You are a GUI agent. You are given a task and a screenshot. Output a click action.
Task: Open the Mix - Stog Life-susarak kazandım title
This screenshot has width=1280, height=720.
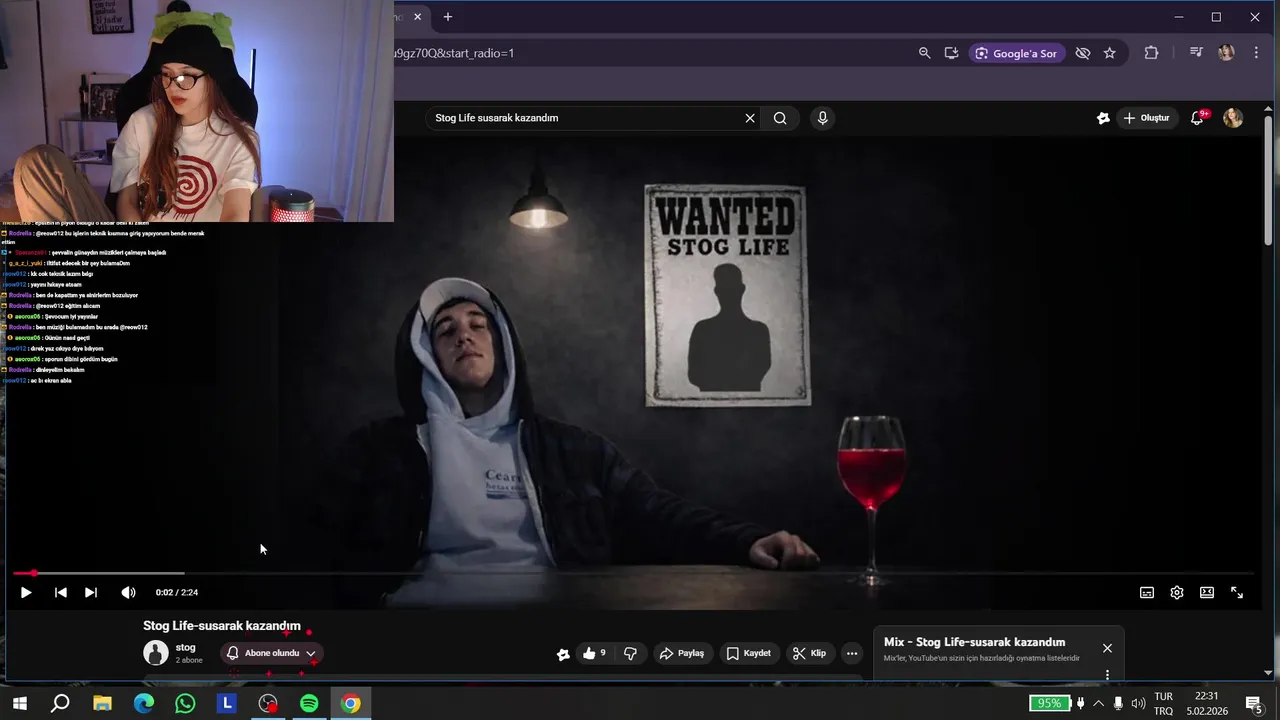pyautogui.click(x=974, y=642)
